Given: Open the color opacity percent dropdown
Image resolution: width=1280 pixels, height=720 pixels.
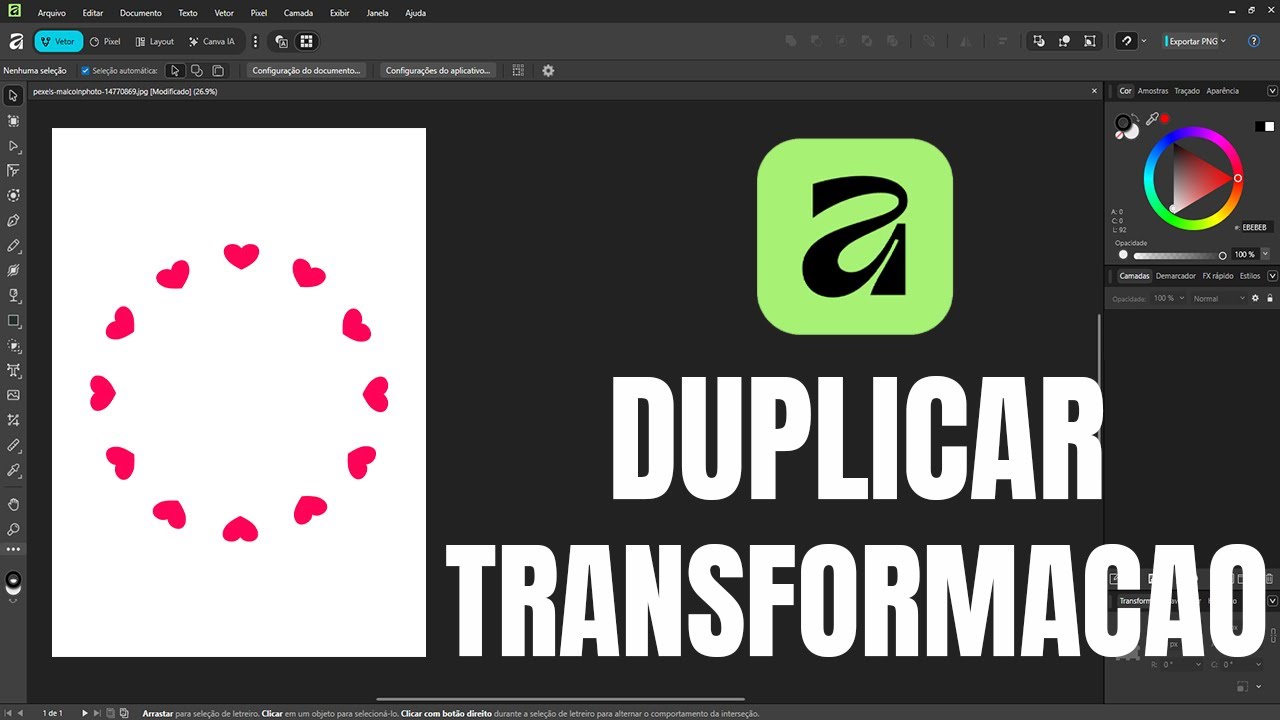Looking at the screenshot, I should pyautogui.click(x=1265, y=255).
